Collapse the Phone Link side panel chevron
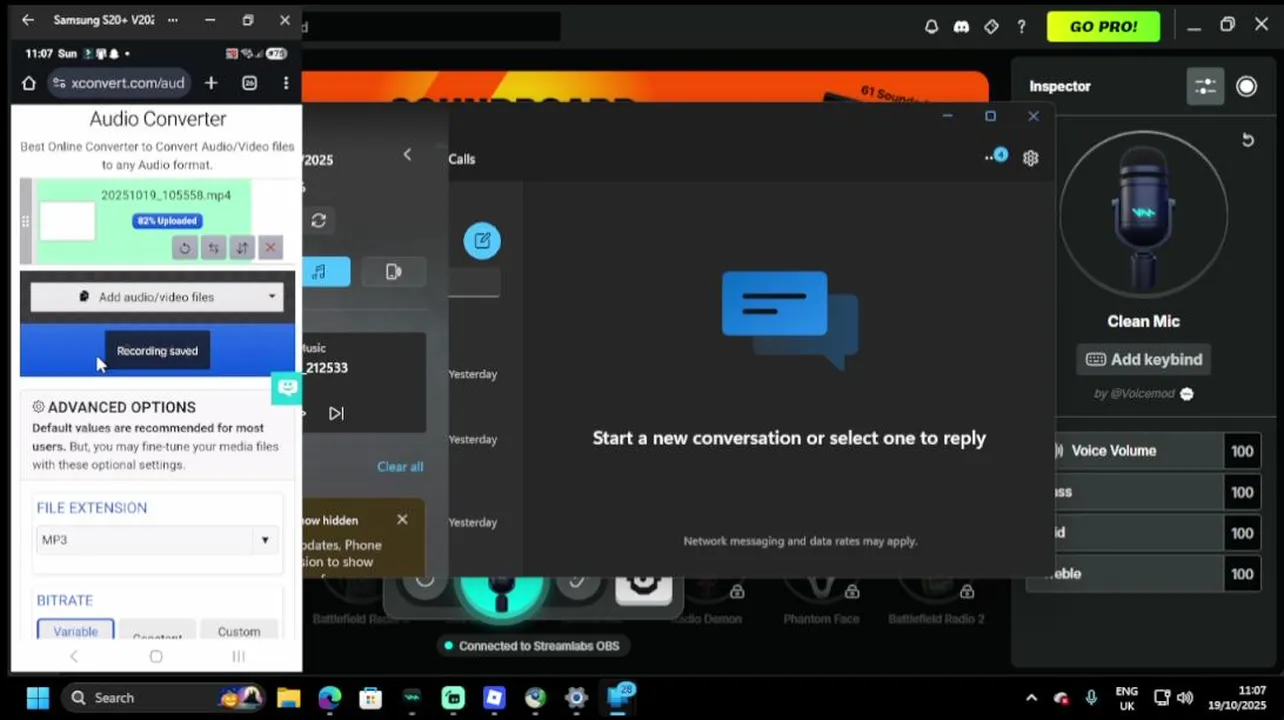 click(407, 154)
